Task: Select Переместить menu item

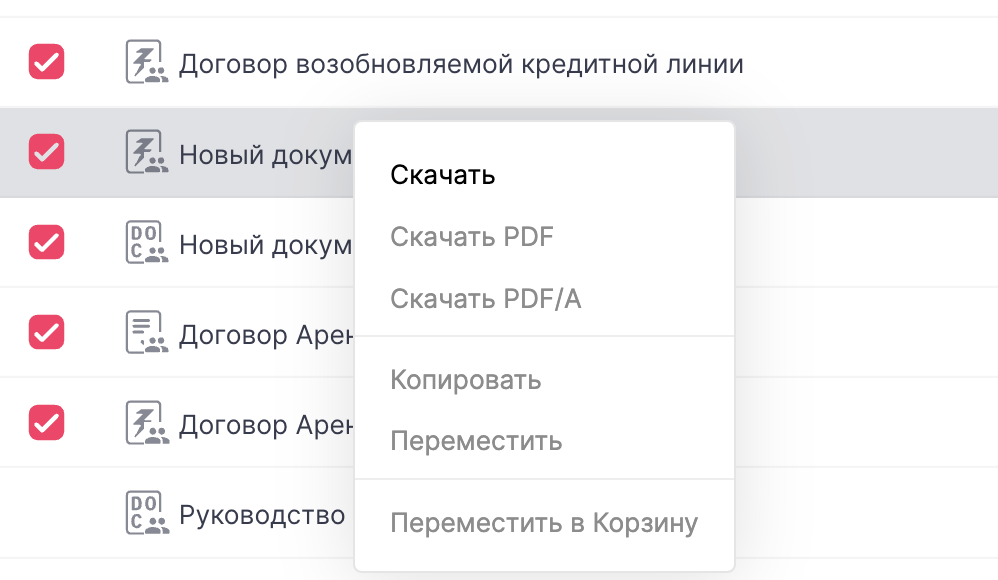Action: [x=476, y=441]
